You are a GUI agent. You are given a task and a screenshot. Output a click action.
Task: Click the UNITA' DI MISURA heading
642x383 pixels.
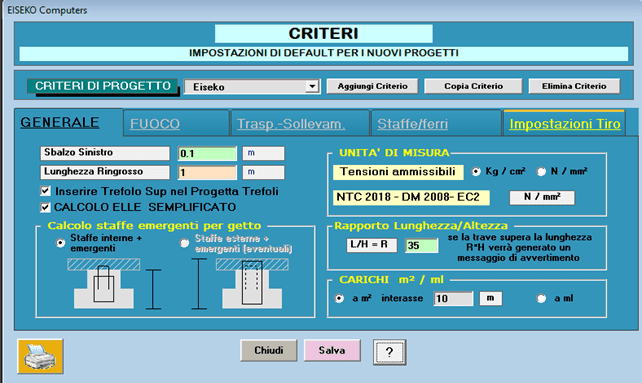394,153
